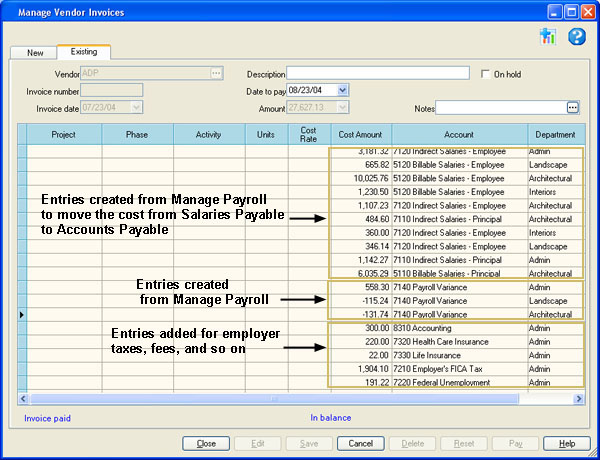Switch to the New tab
Viewport: 600px width, 460px height.
35,52
